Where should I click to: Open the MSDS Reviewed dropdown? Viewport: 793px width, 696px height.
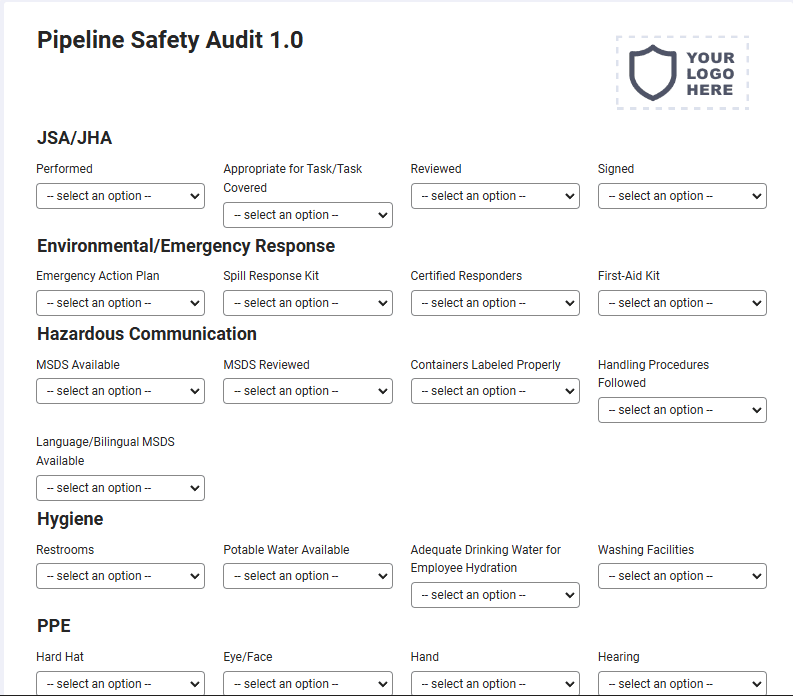coord(307,391)
